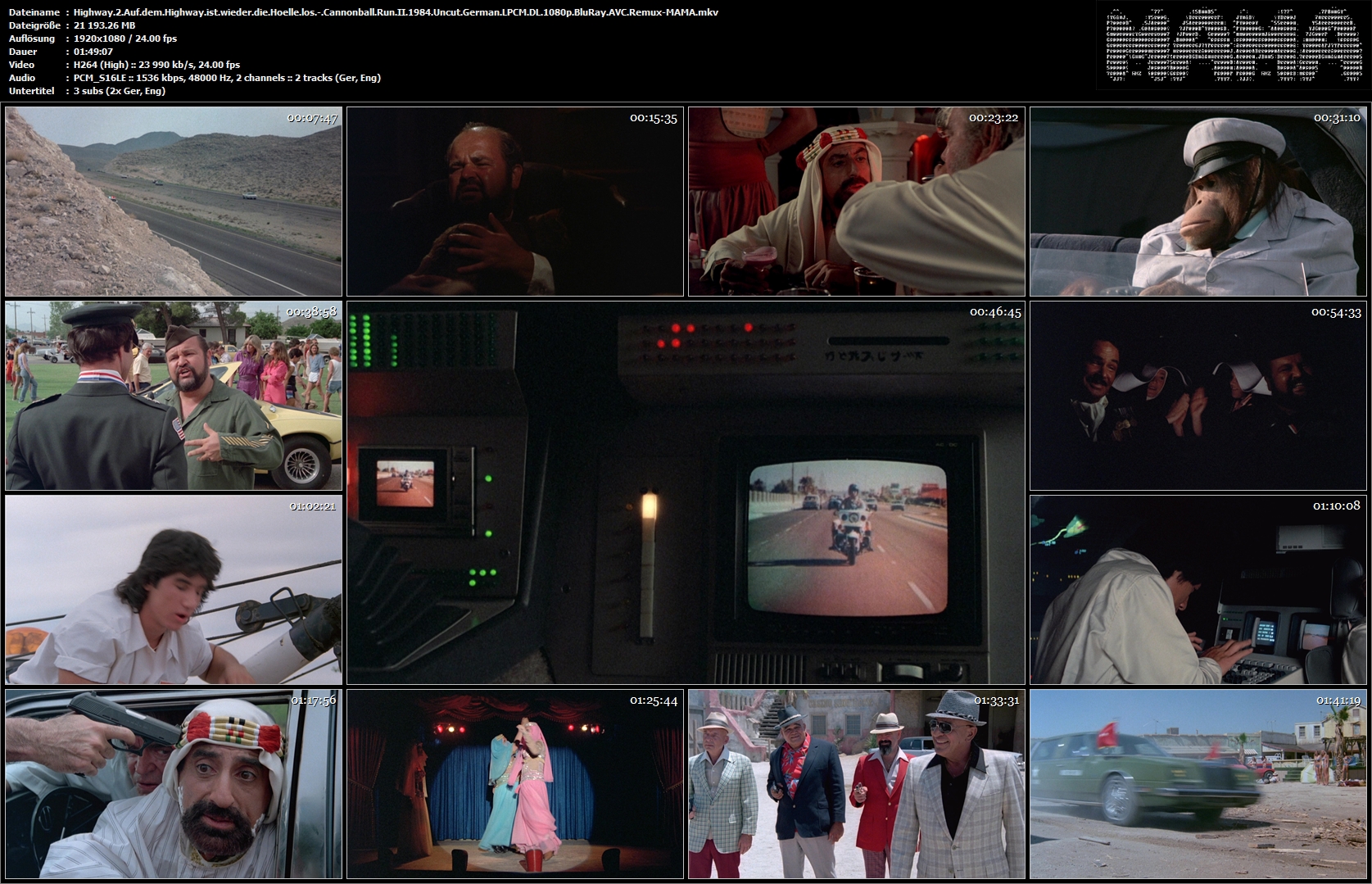Select the chimpanzee chauffeur thumbnail 00:31:10
1372x884 pixels.
[1198, 202]
